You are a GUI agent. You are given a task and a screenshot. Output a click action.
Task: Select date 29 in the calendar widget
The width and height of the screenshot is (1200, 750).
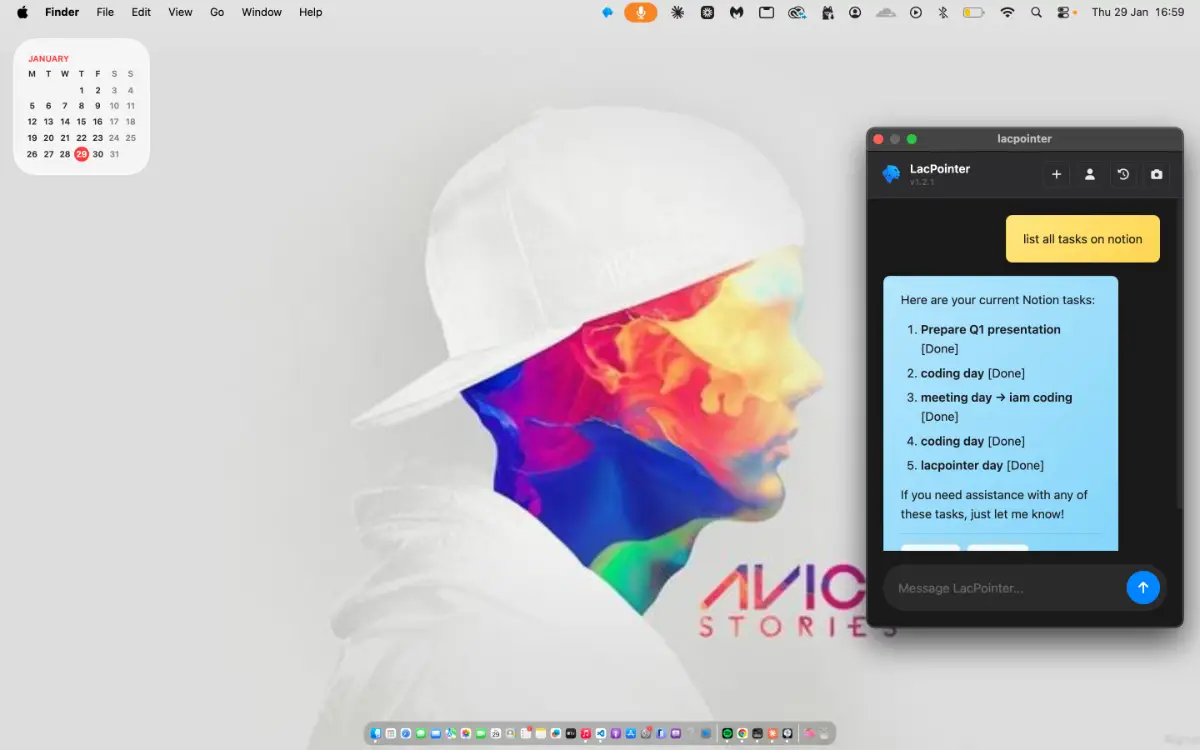pyautogui.click(x=81, y=154)
